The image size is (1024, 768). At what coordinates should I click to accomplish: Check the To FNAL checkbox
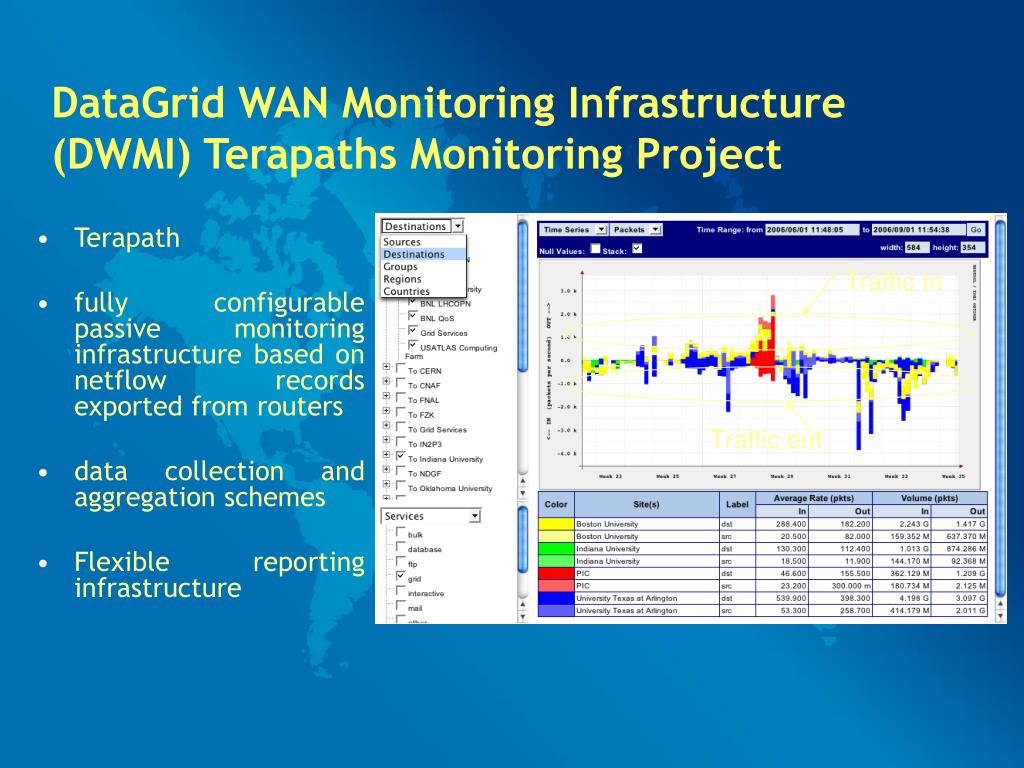tap(400, 398)
